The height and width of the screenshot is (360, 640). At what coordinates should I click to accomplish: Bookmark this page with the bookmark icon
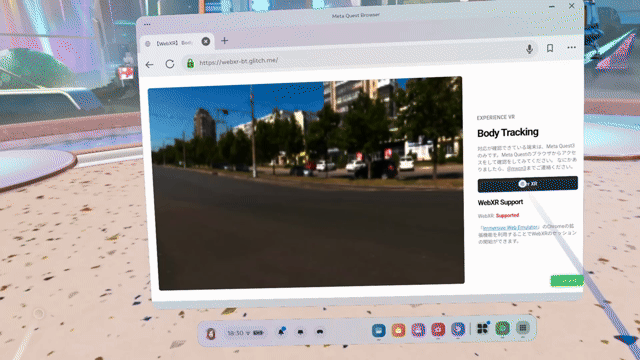(x=550, y=48)
